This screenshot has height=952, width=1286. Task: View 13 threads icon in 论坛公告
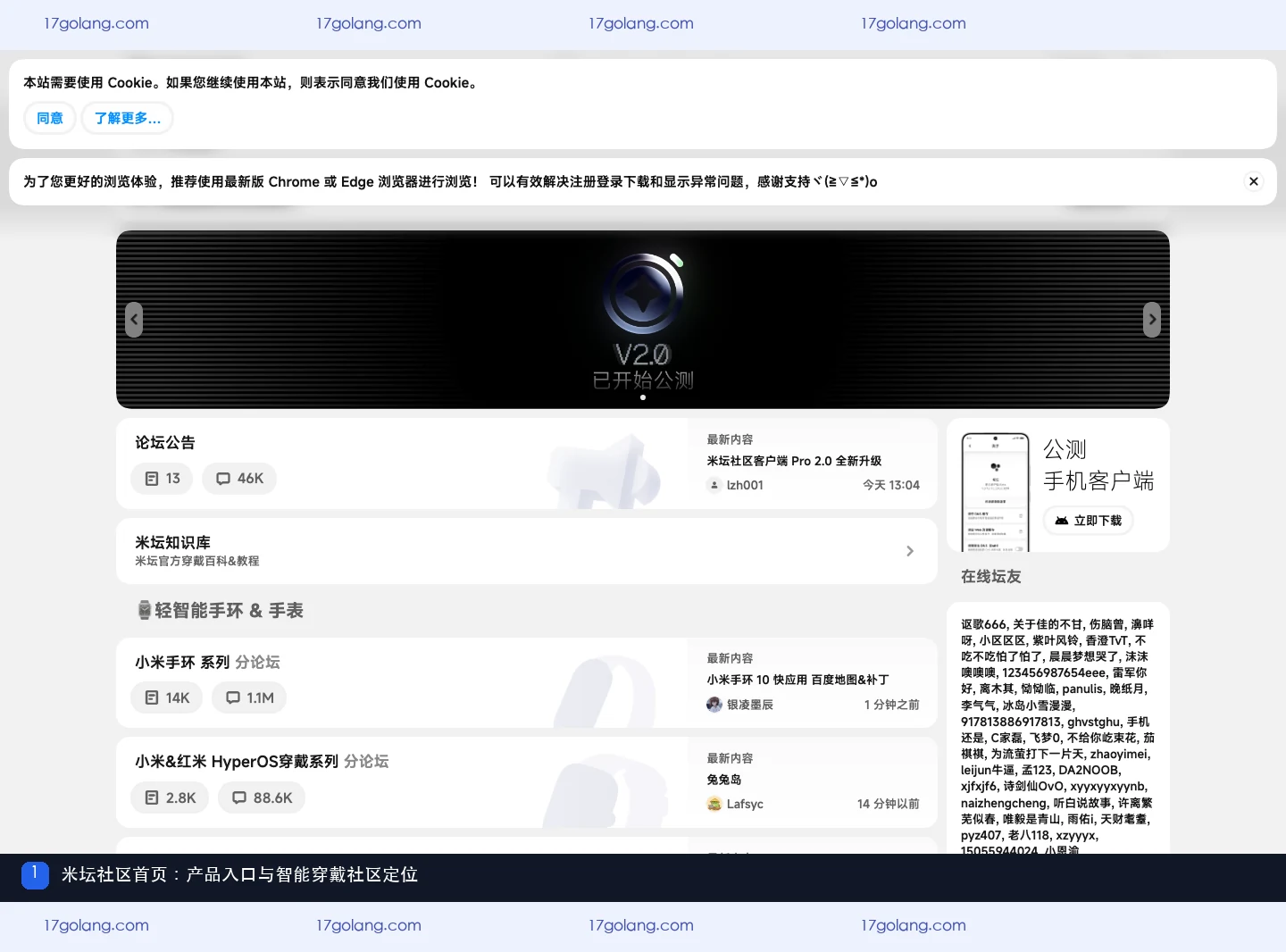coord(152,479)
